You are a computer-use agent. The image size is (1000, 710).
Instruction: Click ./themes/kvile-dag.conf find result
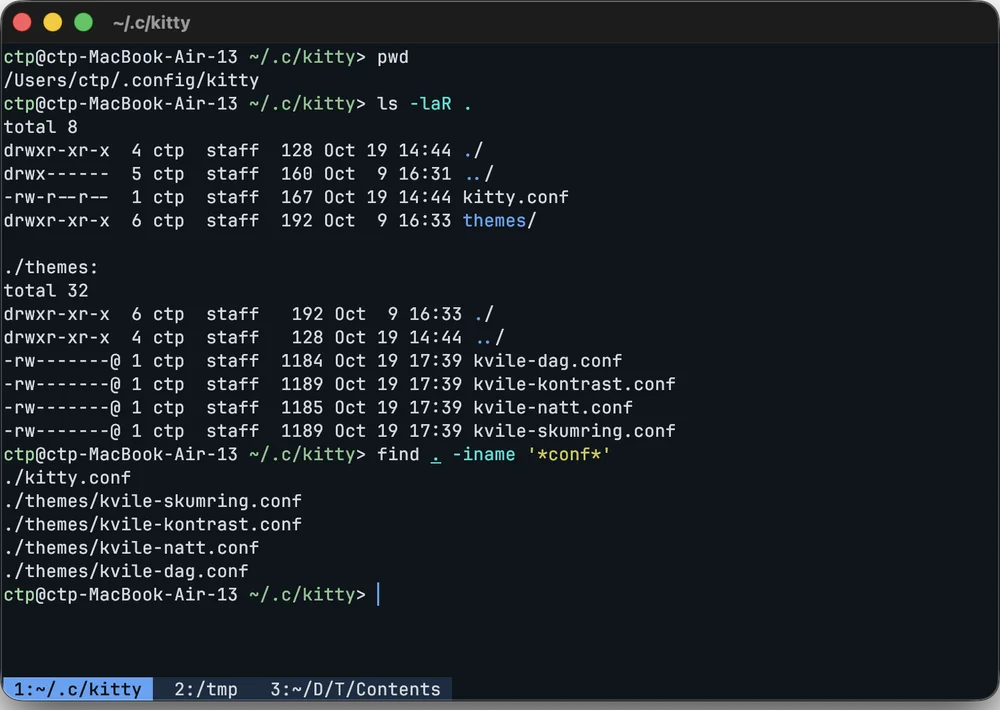click(x=126, y=572)
